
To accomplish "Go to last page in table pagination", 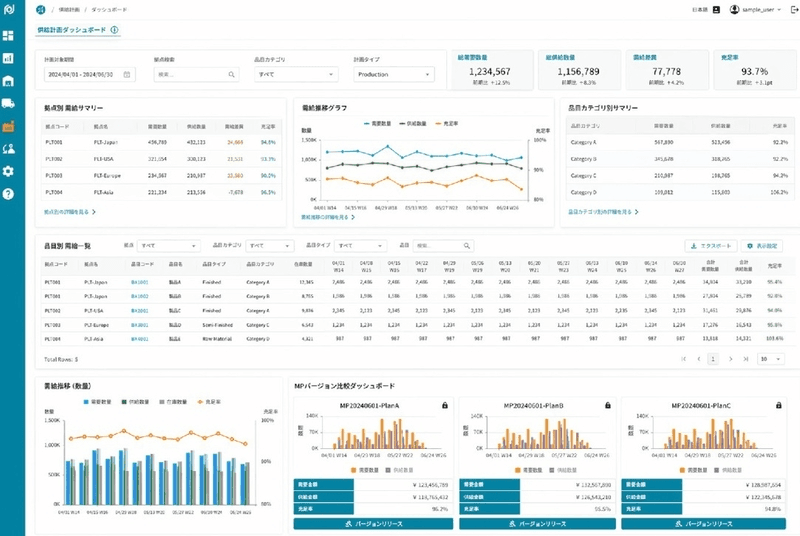I will tap(745, 359).
